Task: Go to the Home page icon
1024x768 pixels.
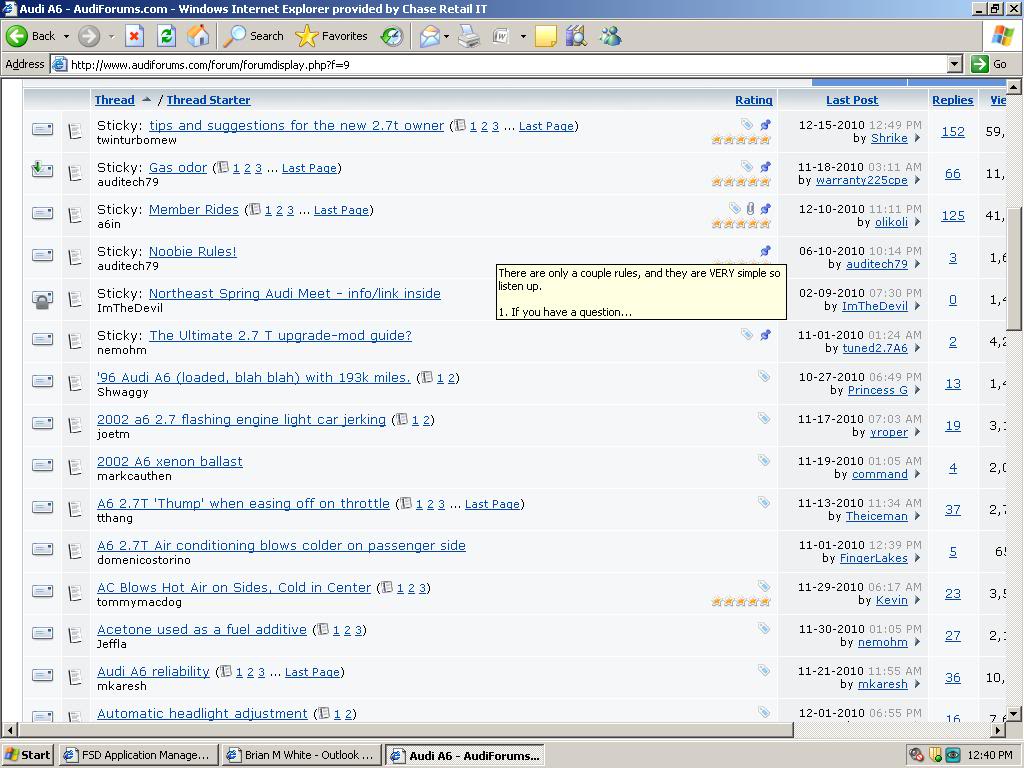Action: (198, 36)
